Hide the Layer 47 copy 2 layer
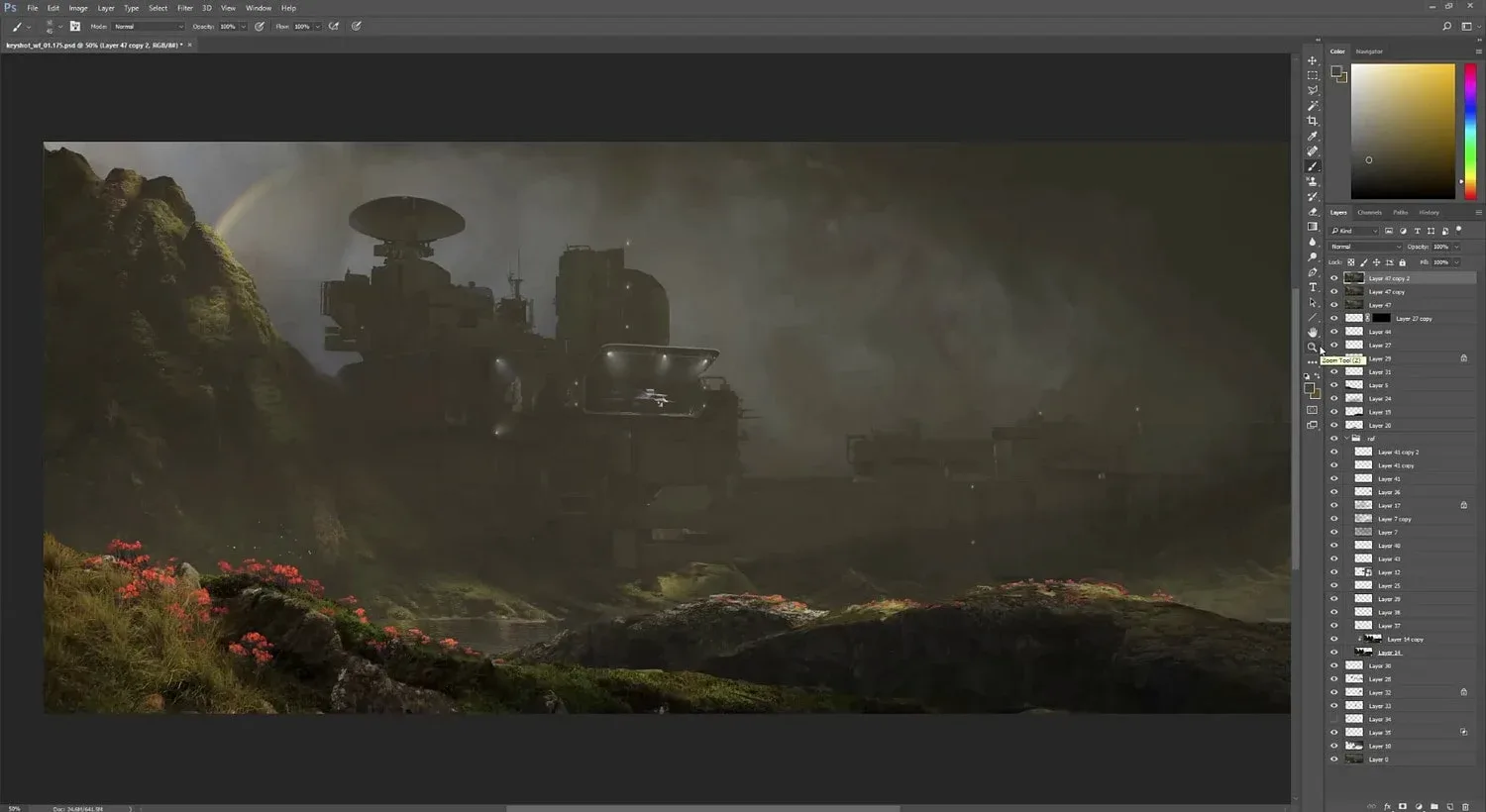This screenshot has width=1486, height=812. click(1333, 278)
